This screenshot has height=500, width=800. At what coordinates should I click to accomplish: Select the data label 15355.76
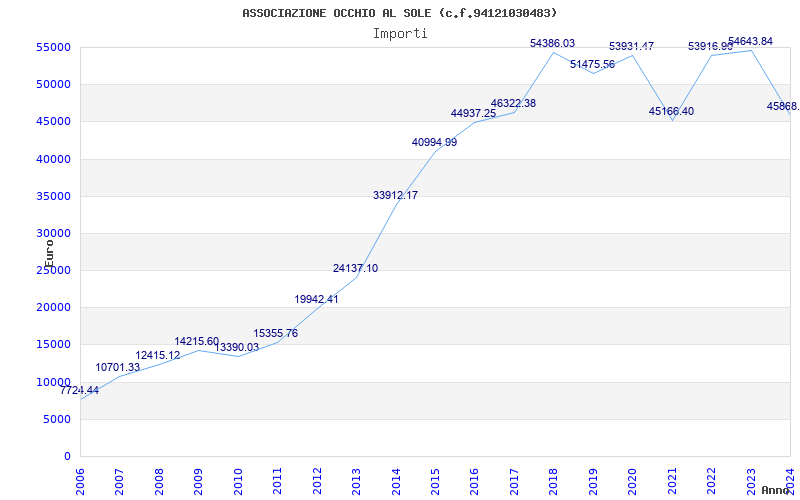tap(276, 334)
